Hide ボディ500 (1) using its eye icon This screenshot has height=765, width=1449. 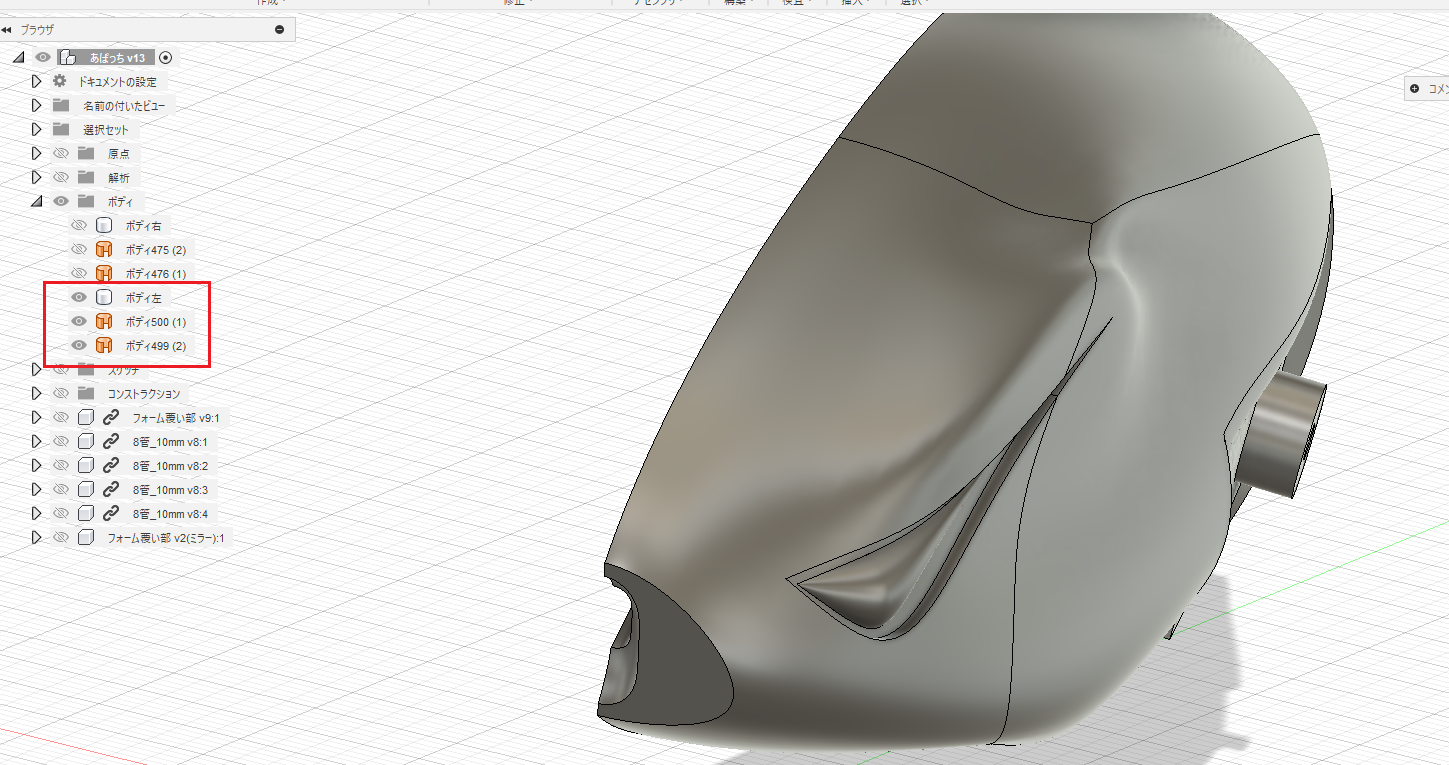(79, 321)
